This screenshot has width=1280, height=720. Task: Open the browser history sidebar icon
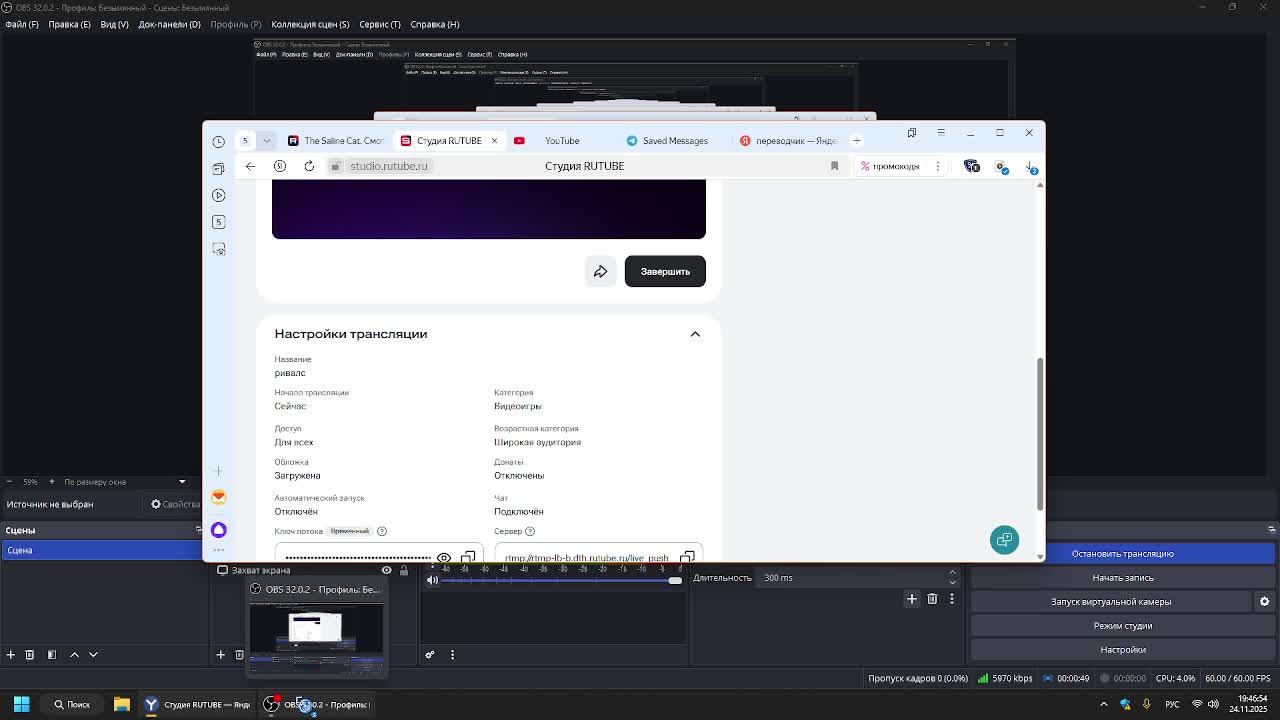click(219, 141)
